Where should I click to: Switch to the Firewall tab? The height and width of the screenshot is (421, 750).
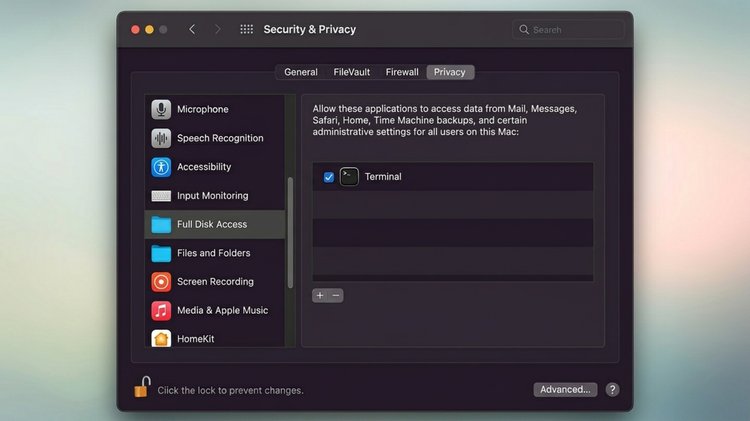click(402, 72)
